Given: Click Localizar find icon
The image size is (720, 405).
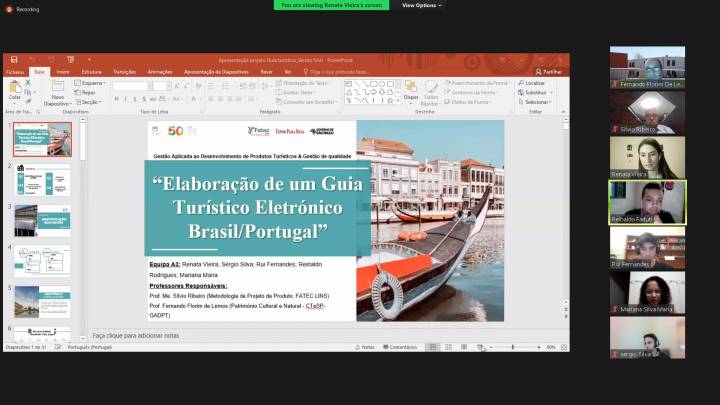Looking at the screenshot, I should [532, 83].
